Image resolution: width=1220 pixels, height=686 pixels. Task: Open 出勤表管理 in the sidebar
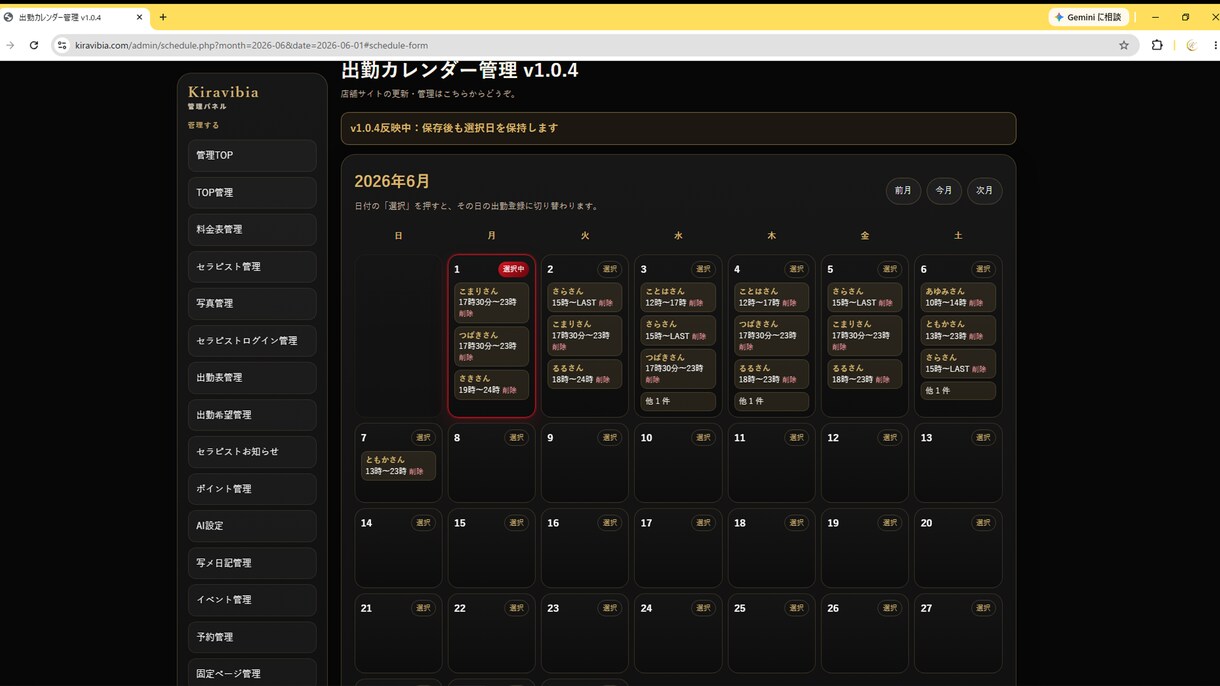[x=252, y=378]
